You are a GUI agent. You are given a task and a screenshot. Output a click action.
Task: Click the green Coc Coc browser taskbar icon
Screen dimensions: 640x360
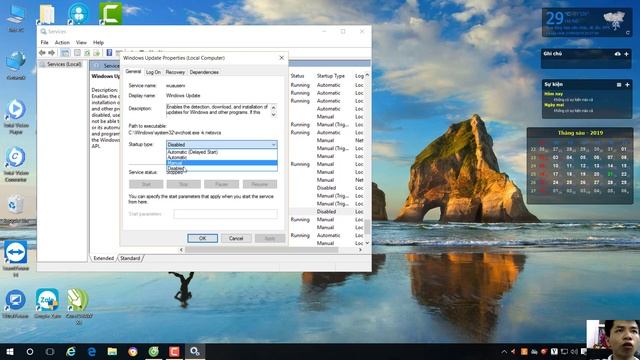153,351
